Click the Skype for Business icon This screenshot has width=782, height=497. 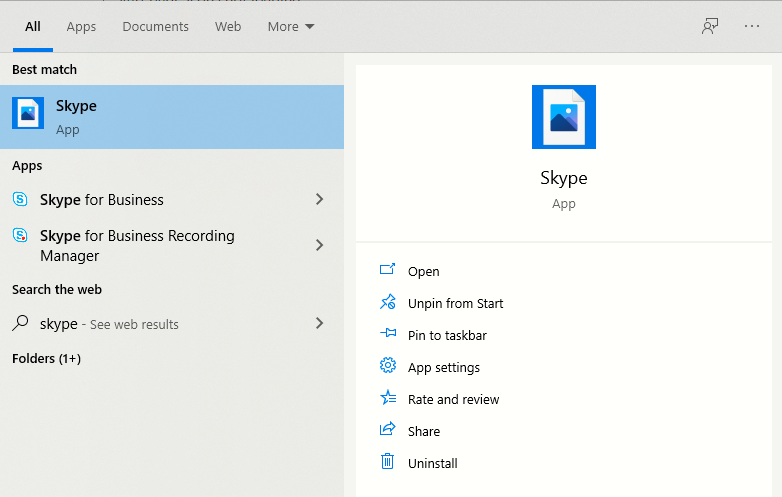20,199
